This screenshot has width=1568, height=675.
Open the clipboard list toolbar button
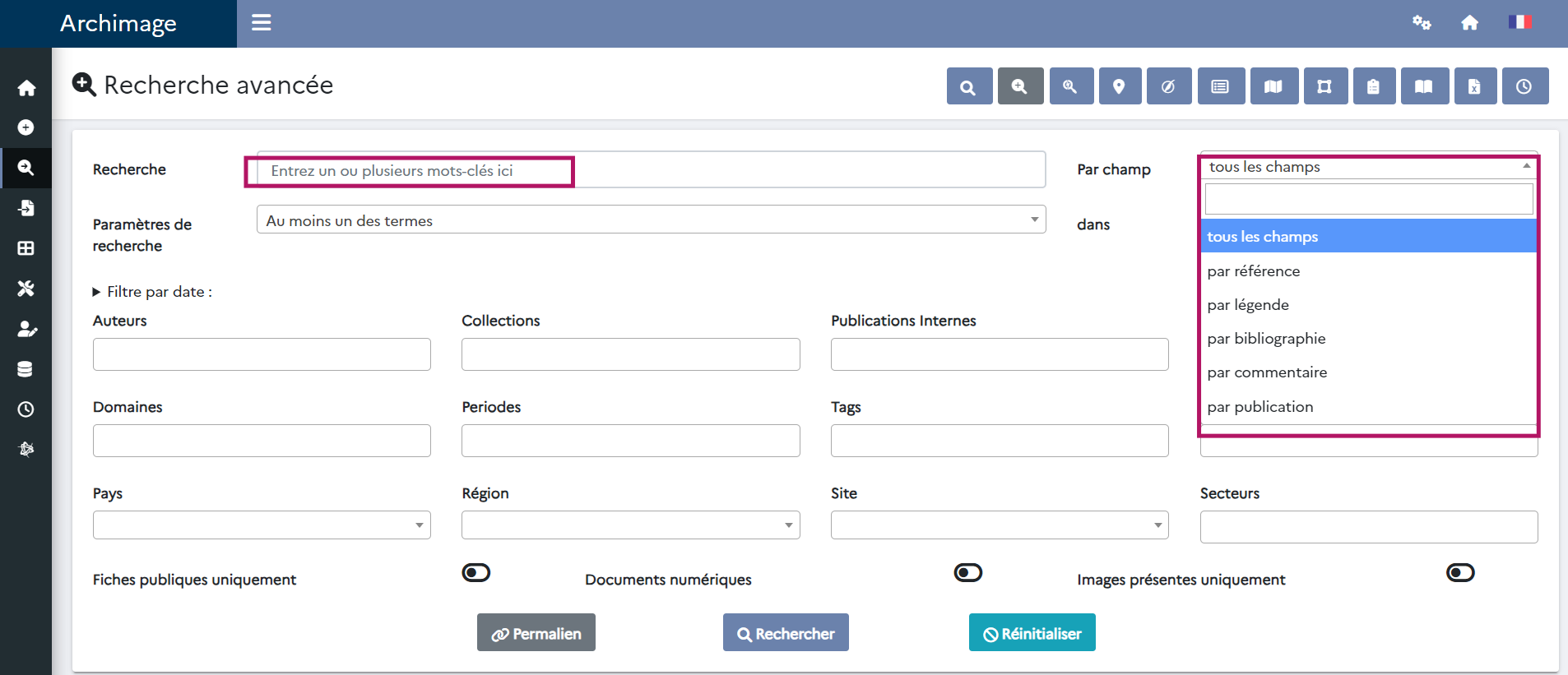point(1374,86)
